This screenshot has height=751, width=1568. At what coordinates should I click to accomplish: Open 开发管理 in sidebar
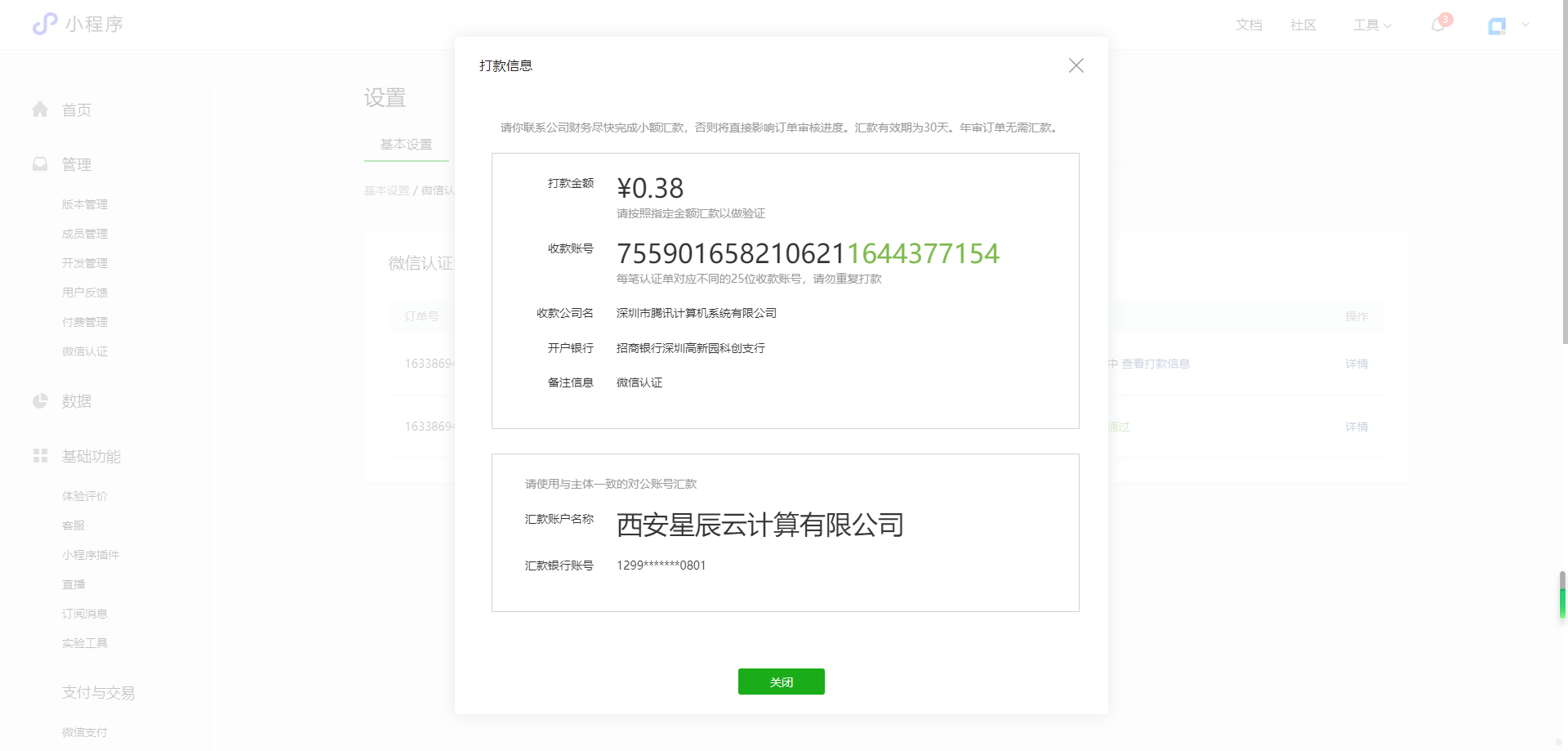(x=85, y=263)
